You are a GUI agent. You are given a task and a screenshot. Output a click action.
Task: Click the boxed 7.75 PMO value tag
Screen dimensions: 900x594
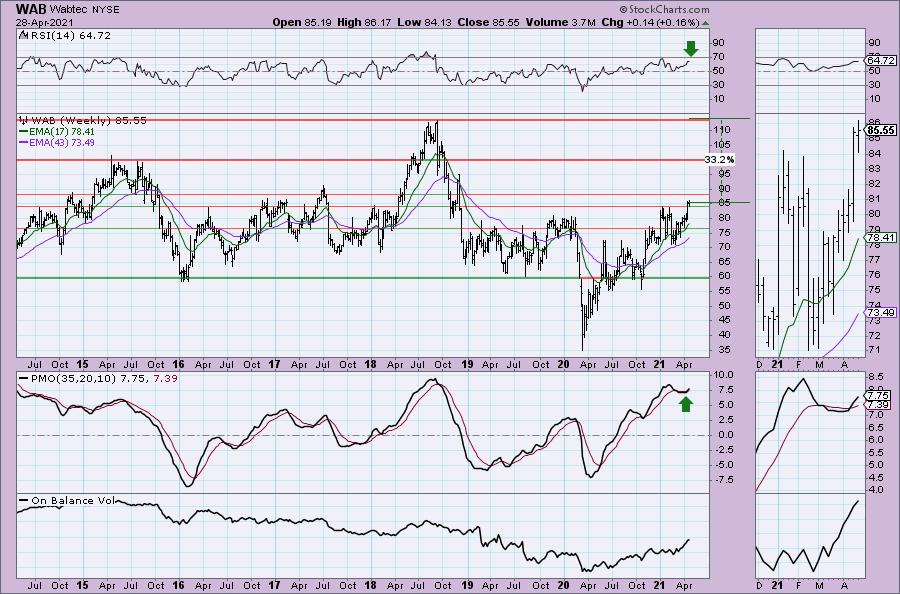(x=879, y=396)
